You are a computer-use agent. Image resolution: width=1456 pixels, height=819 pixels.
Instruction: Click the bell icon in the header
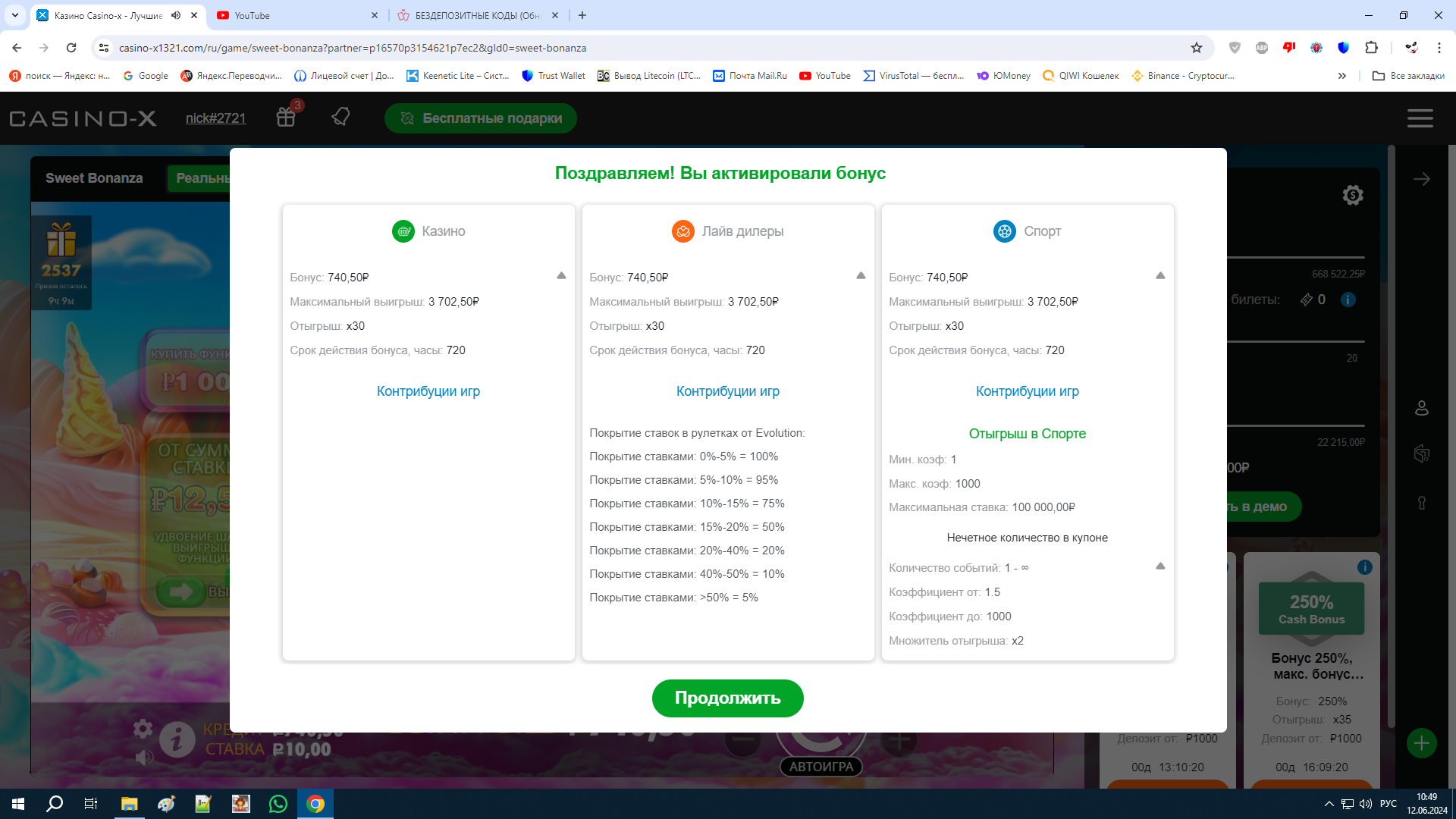click(x=340, y=117)
